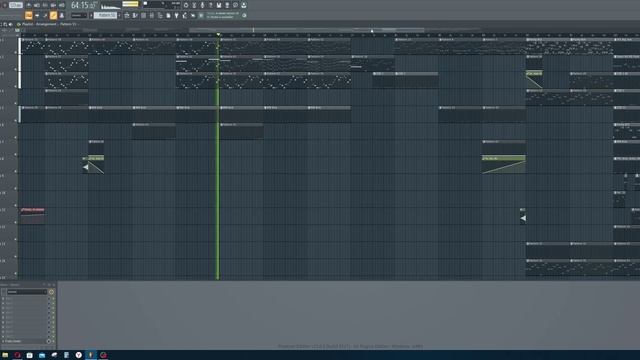640x360 pixels.
Task: Expand the first effect slot arrow
Action: pyautogui.click(x=3, y=298)
